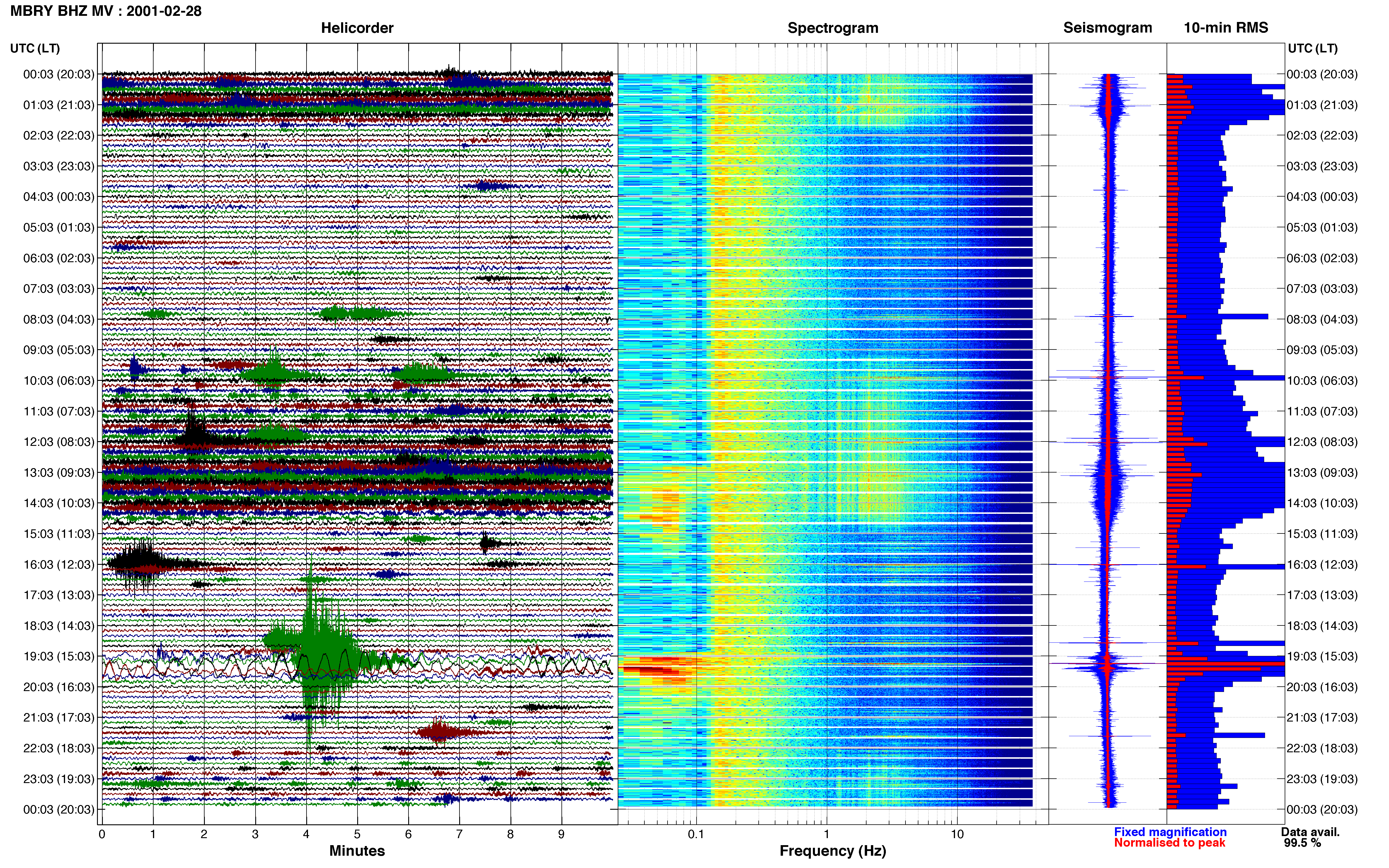1389x868 pixels.
Task: Click the 'Normalised to peak' legend text
Action: pos(1170,843)
